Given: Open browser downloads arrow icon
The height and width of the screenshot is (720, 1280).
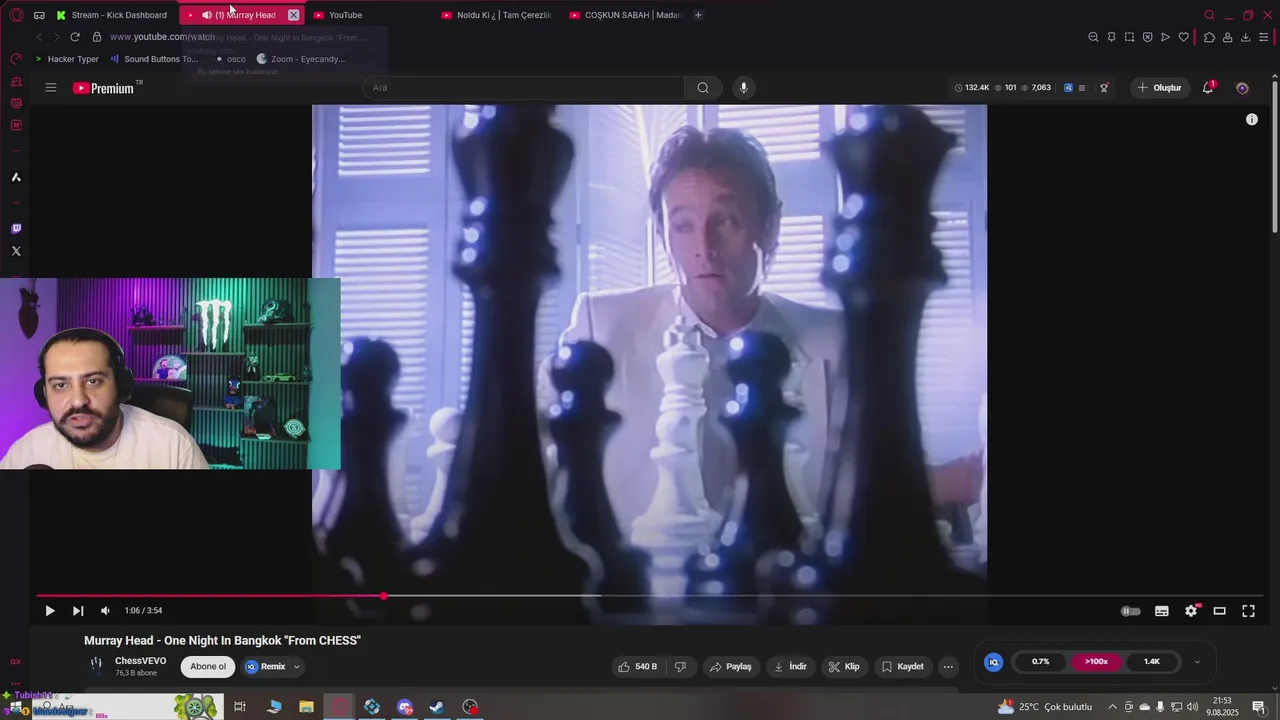Looking at the screenshot, I should click(1245, 37).
